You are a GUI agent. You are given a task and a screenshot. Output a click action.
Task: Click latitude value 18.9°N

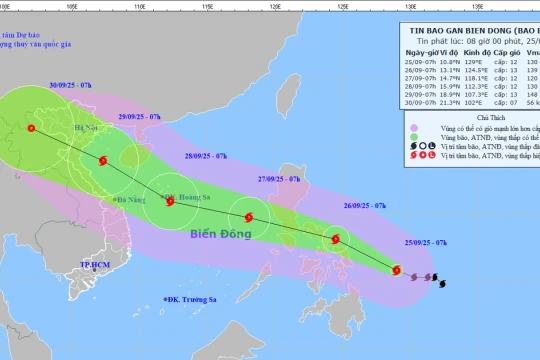[450, 95]
